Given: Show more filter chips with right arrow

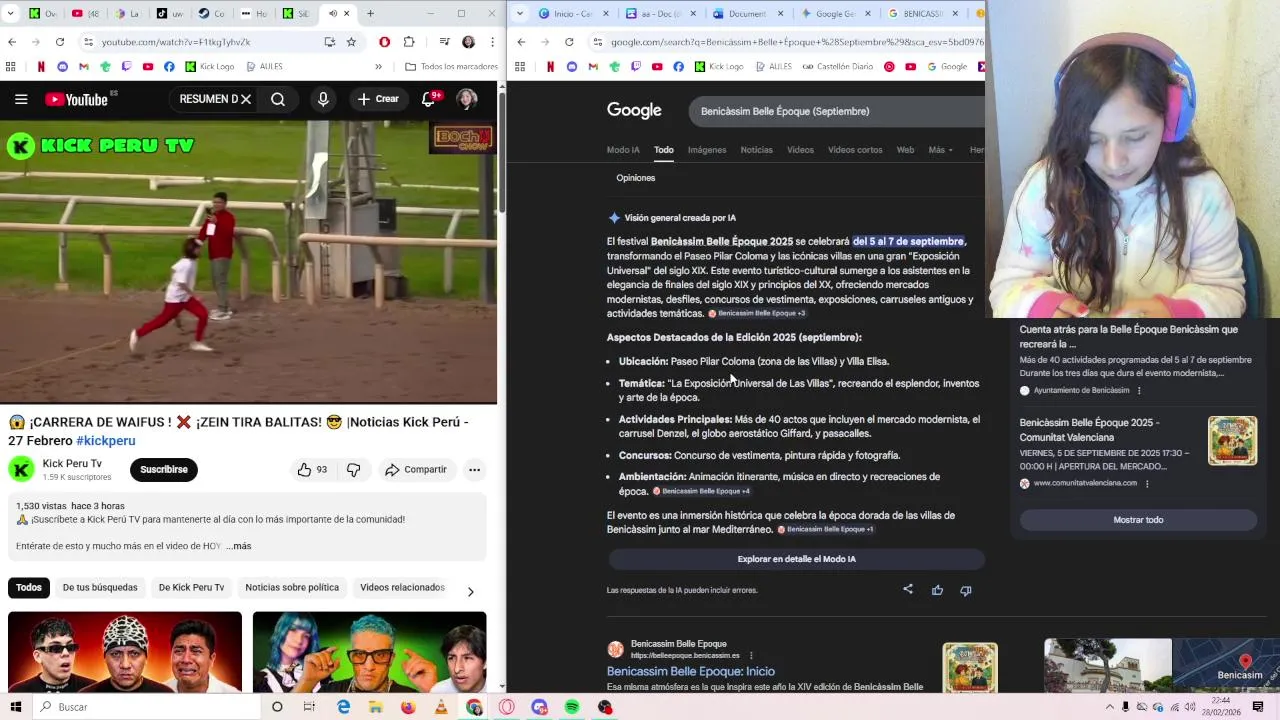Looking at the screenshot, I should click(x=470, y=591).
